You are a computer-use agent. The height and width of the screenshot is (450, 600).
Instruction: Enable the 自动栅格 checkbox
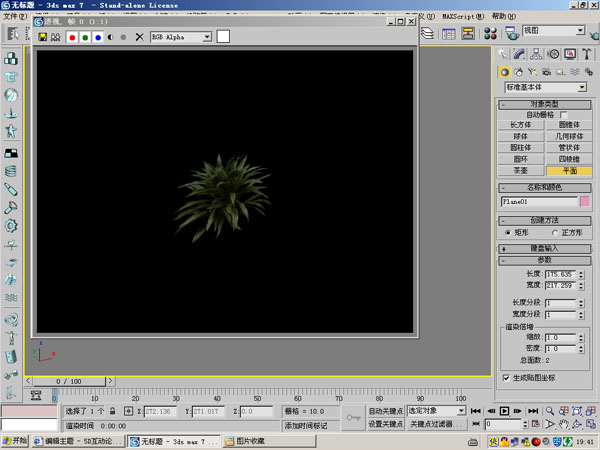563,115
